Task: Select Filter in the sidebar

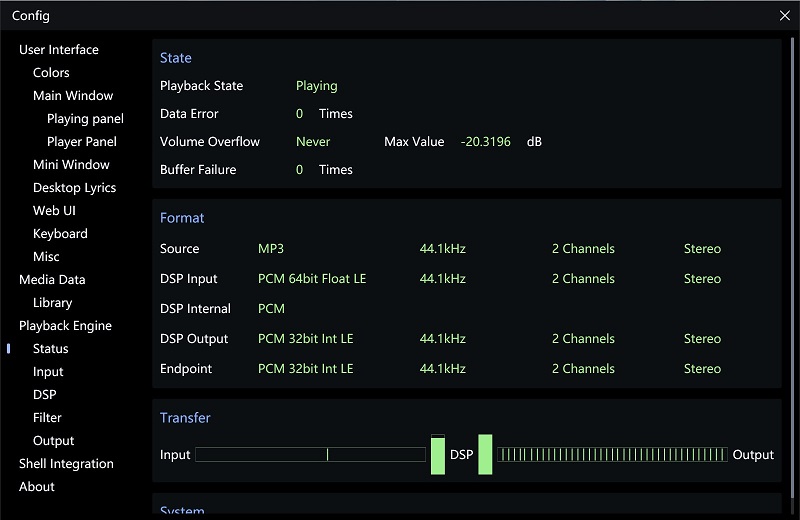Action: tap(47, 417)
